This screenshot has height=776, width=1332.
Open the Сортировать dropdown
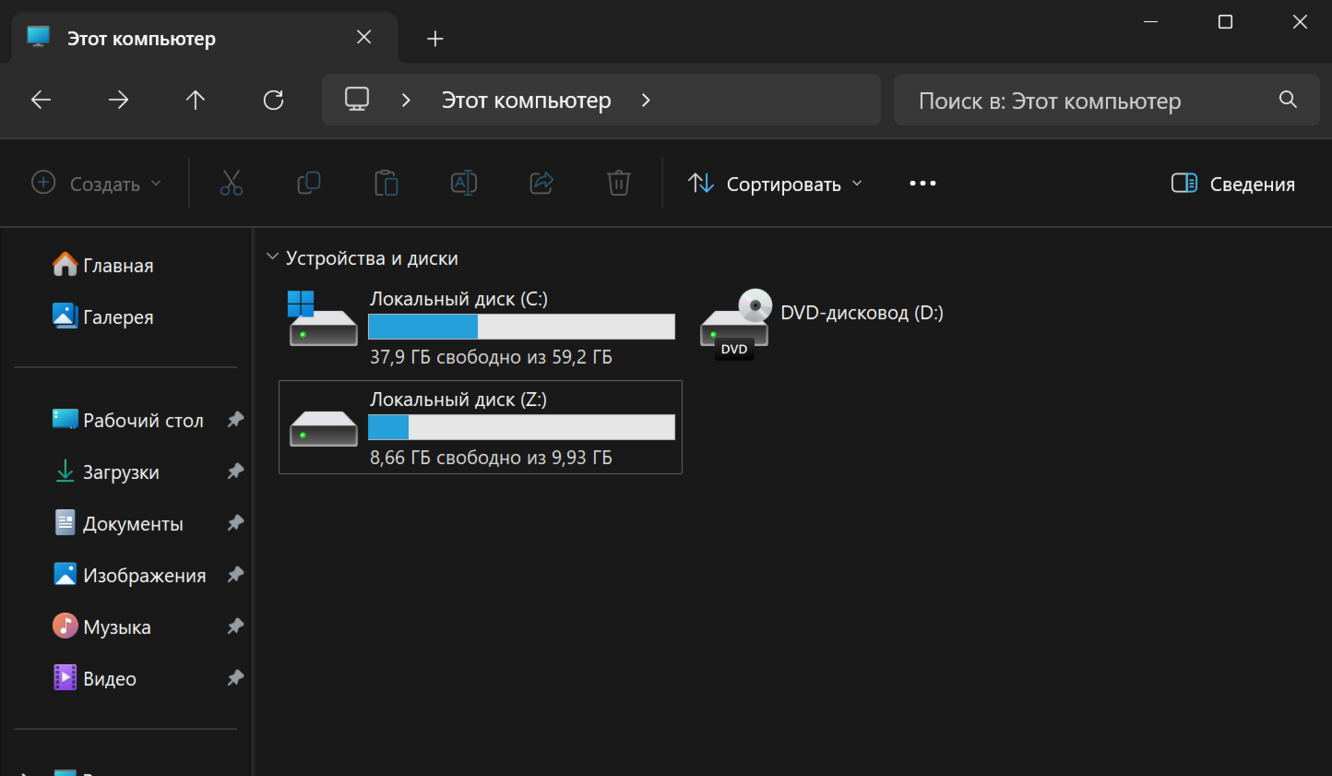[x=775, y=184]
